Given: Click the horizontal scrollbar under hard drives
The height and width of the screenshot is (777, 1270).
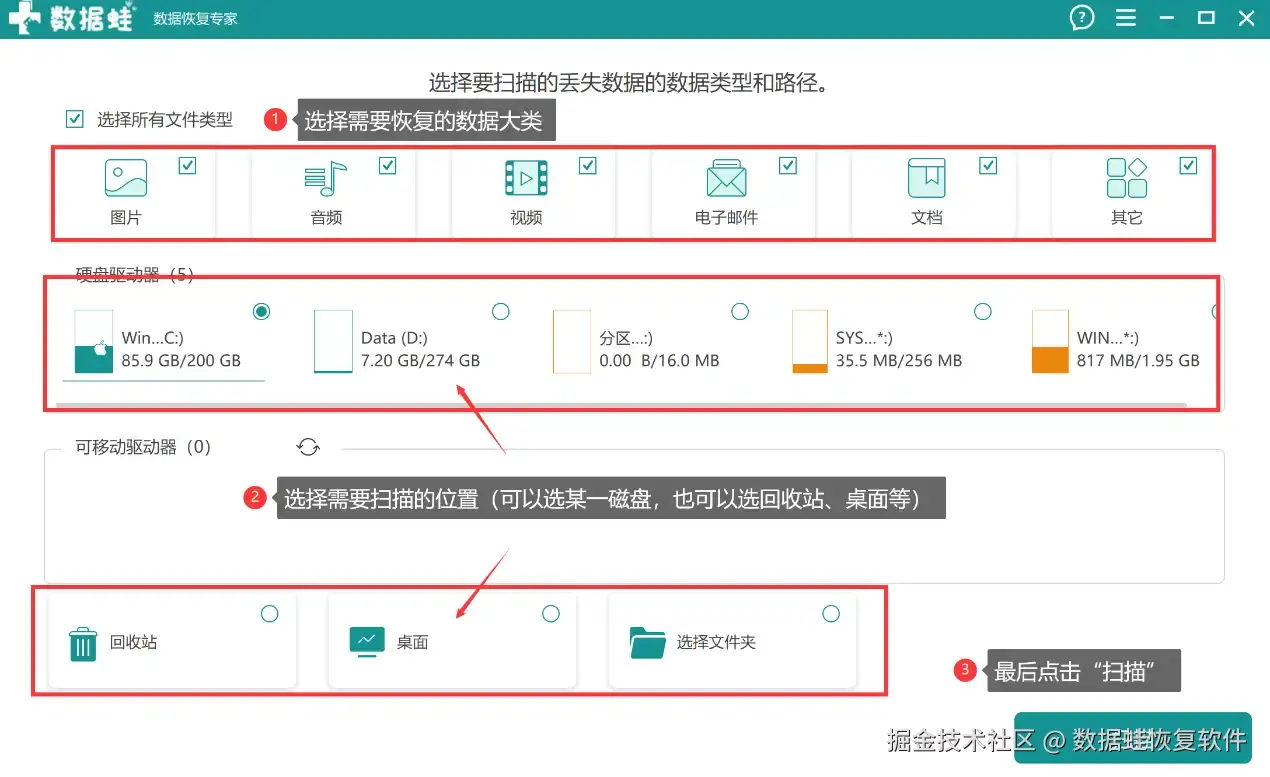Looking at the screenshot, I should [622, 405].
